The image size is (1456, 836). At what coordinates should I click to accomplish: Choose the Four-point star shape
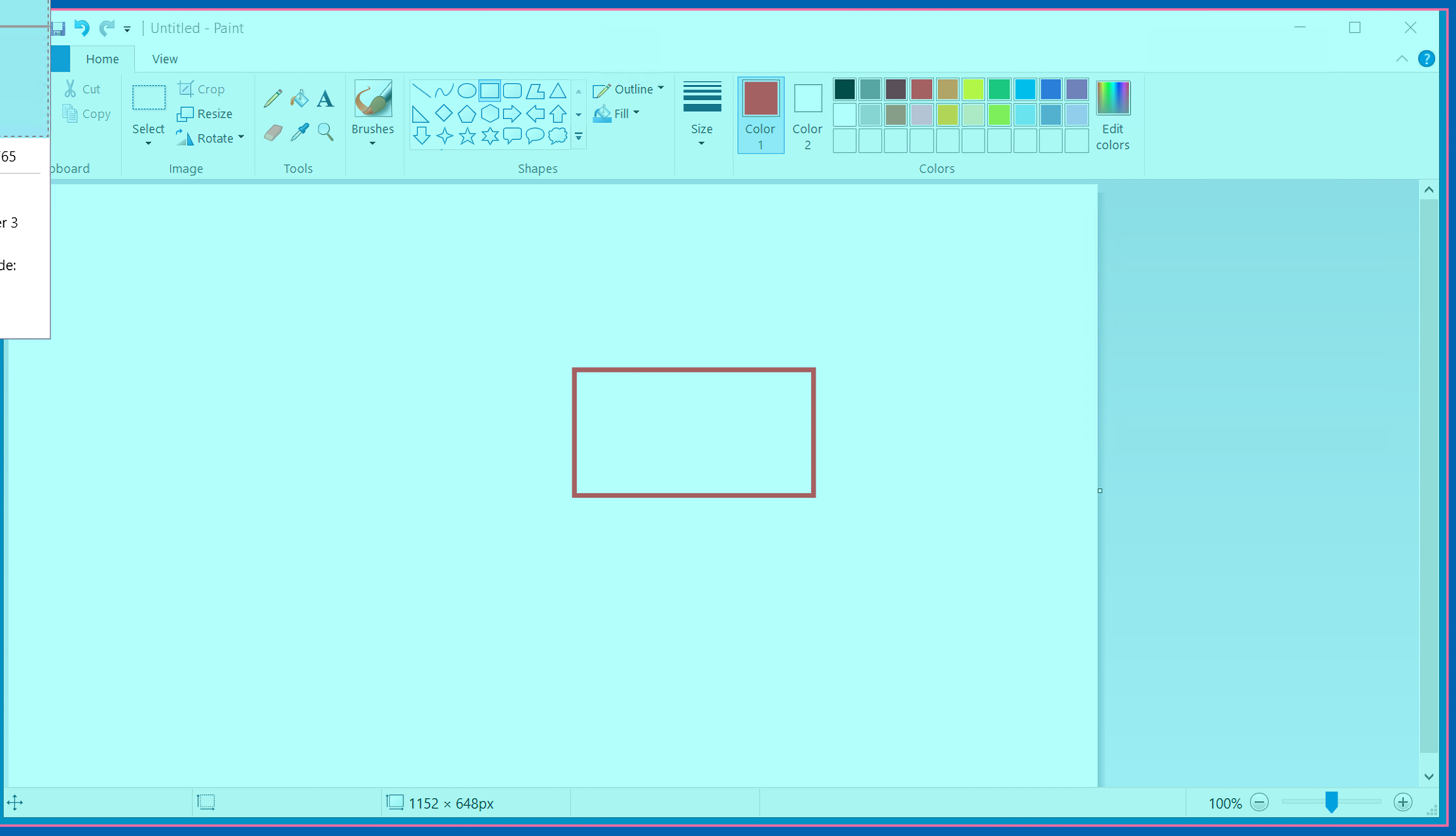click(444, 136)
